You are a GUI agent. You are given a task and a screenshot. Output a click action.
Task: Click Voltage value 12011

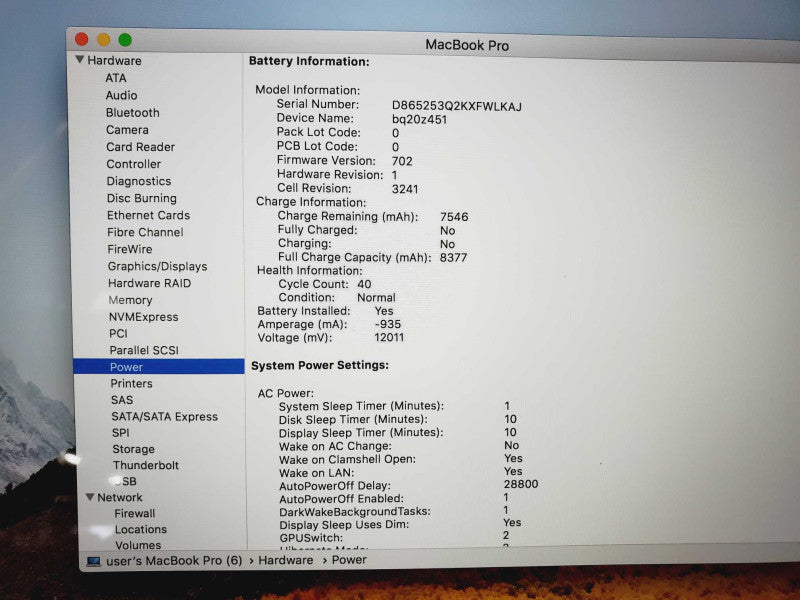(389, 337)
